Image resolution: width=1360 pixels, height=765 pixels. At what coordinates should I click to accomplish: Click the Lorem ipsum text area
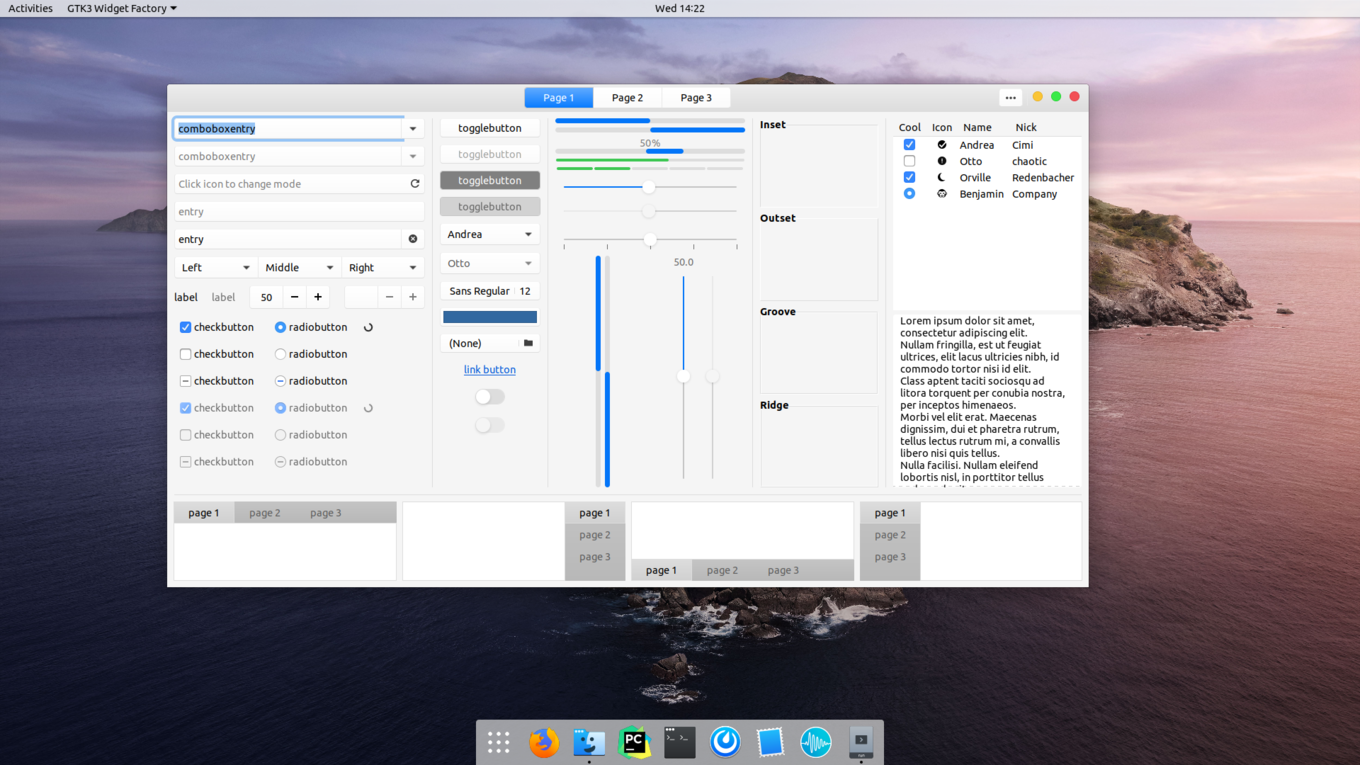(987, 400)
